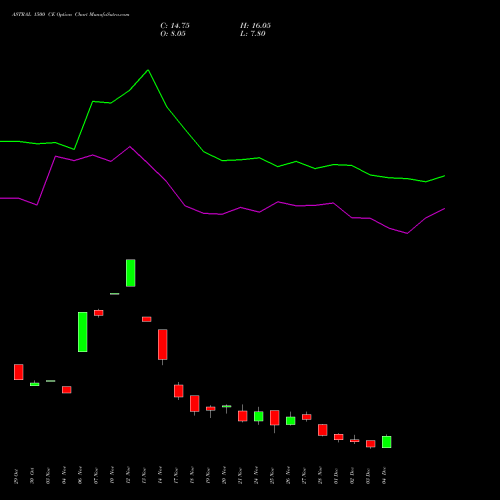Click the 10 Nov date label

(x=112, y=476)
